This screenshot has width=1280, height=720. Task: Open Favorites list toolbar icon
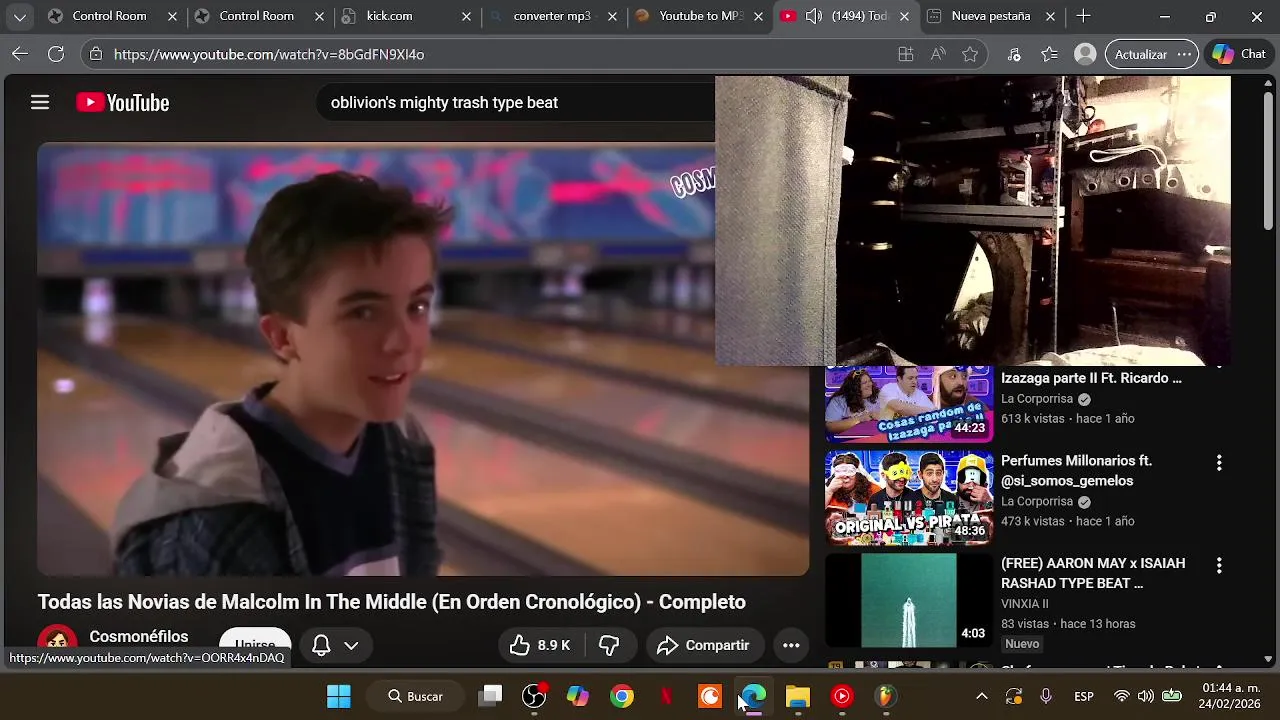coord(1049,54)
